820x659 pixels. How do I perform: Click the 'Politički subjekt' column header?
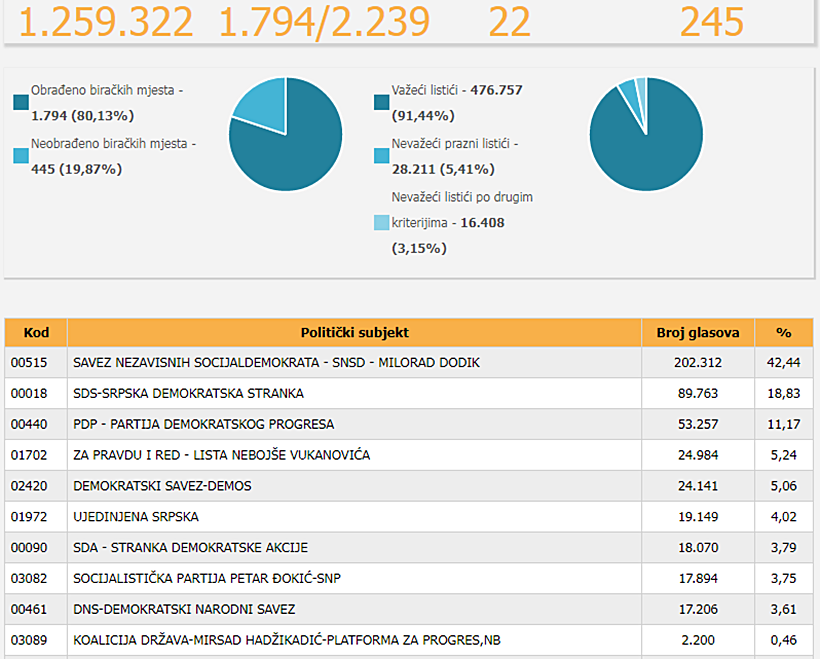coord(355,333)
